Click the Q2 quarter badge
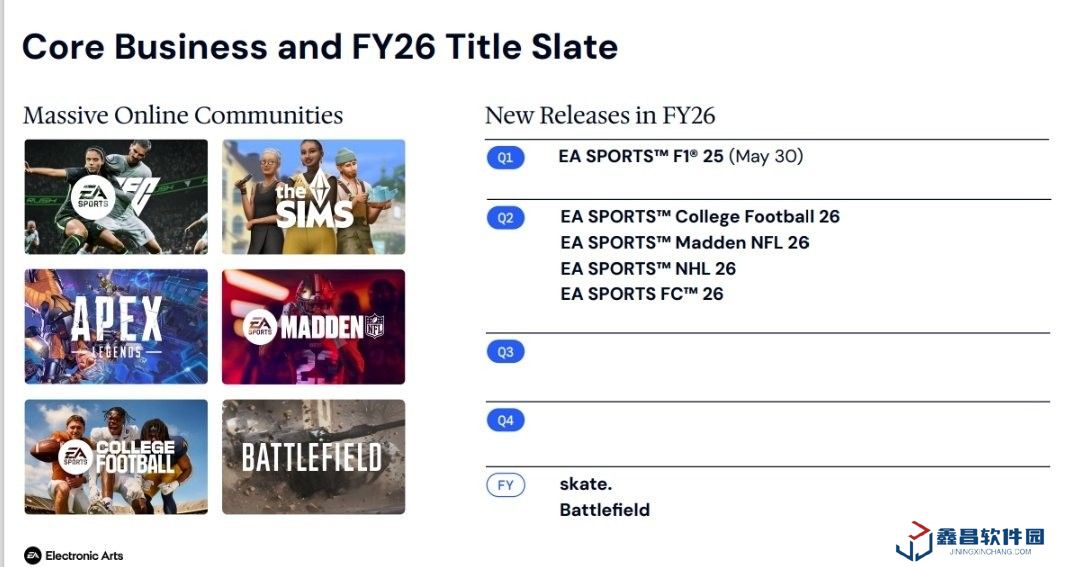Image resolution: width=1070 pixels, height=567 pixels. 505,218
